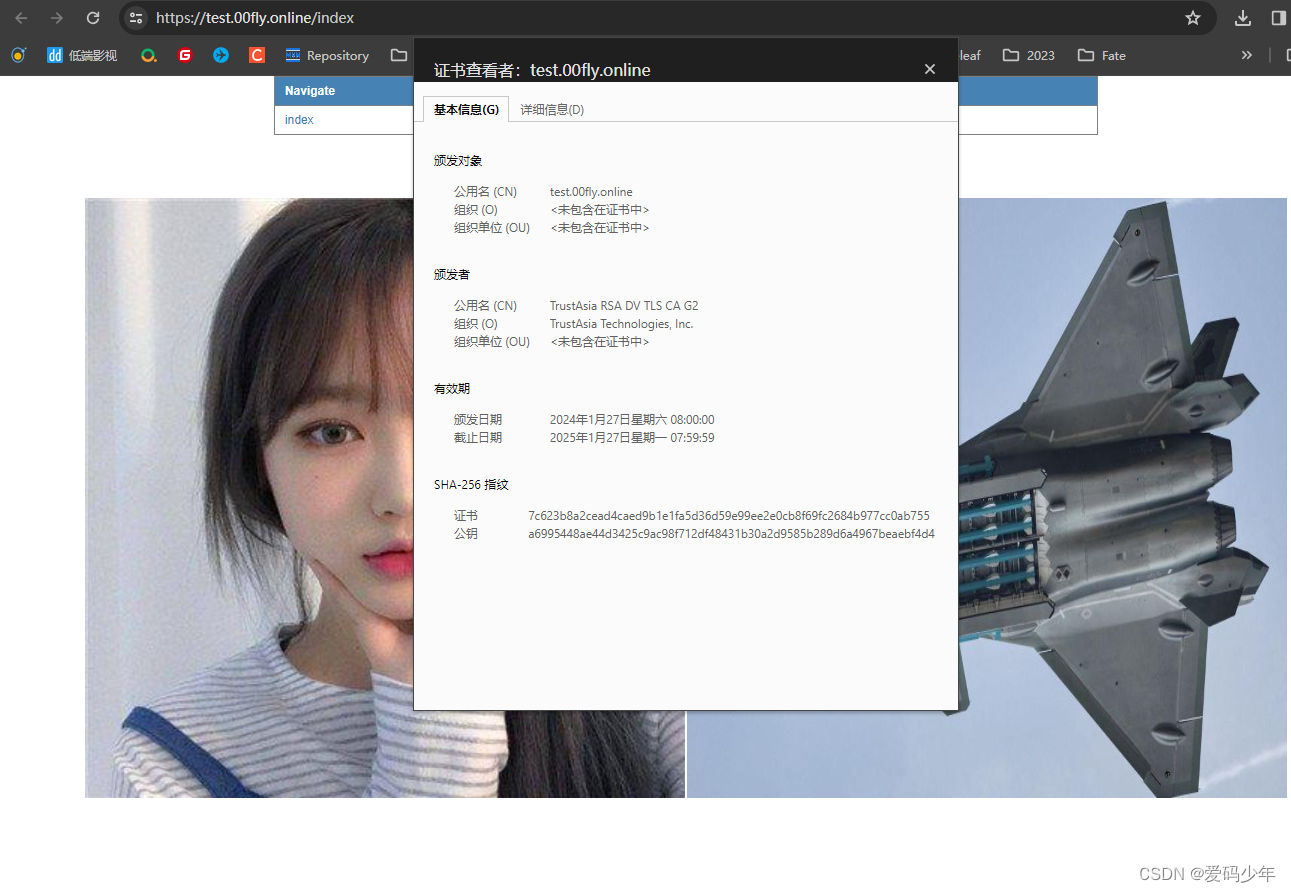This screenshot has height=892, width=1291.
Task: Show hidden bookmarks with double chevron
Action: pos(1246,56)
